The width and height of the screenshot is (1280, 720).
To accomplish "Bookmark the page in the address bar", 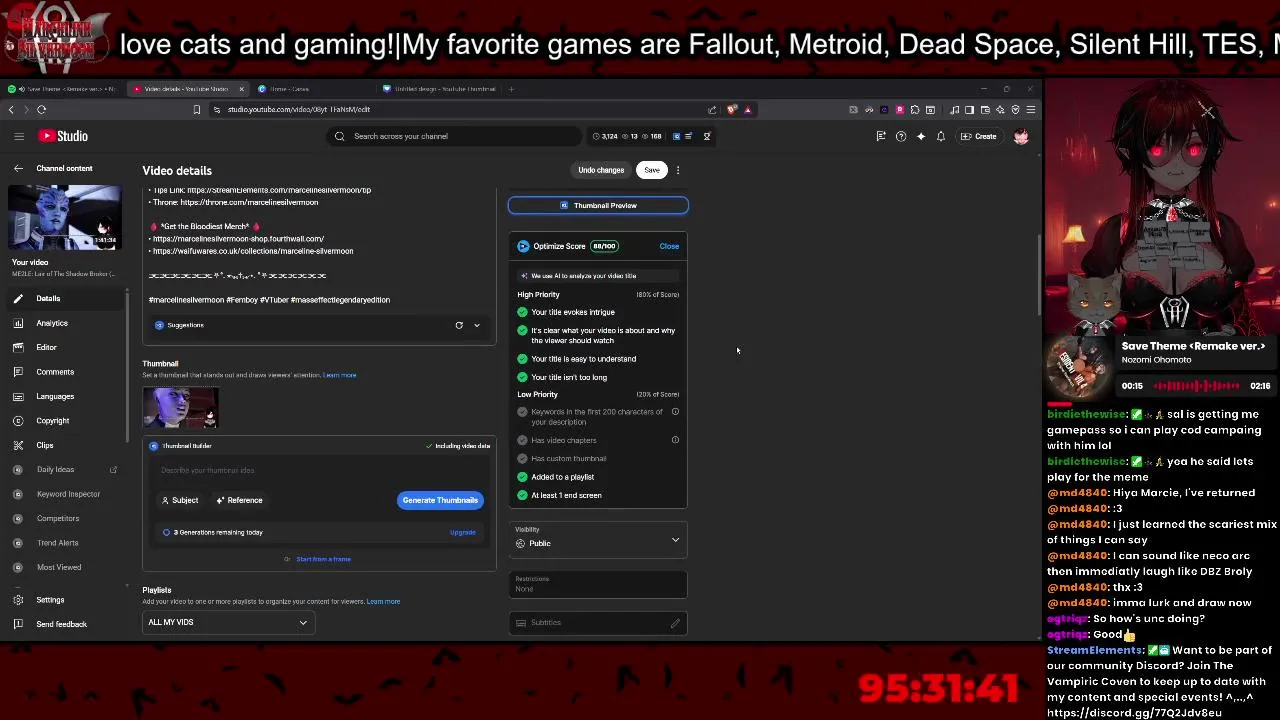I will pos(197,109).
